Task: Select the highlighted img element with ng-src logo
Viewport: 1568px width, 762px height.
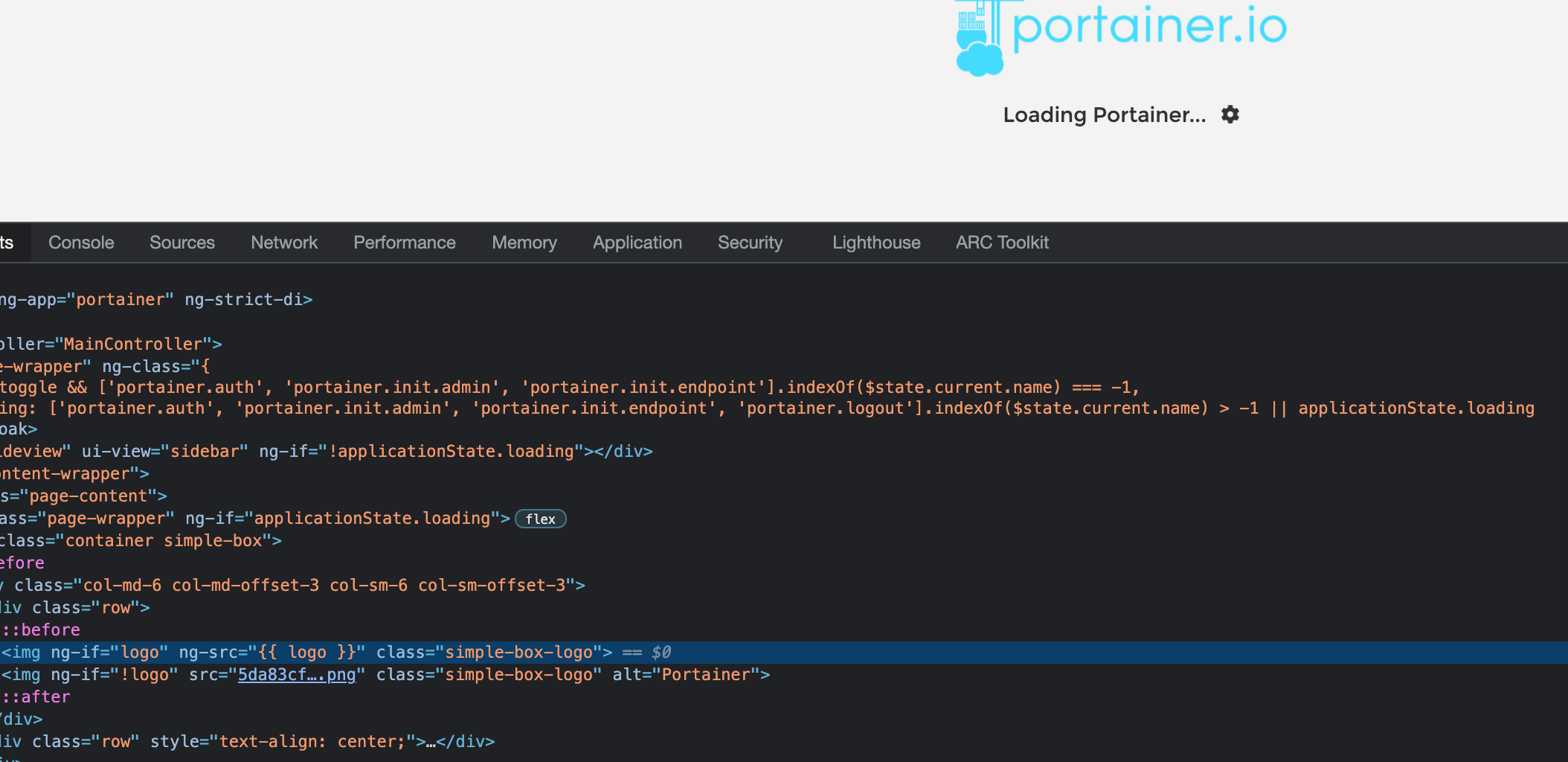Action: pyautogui.click(x=223, y=652)
